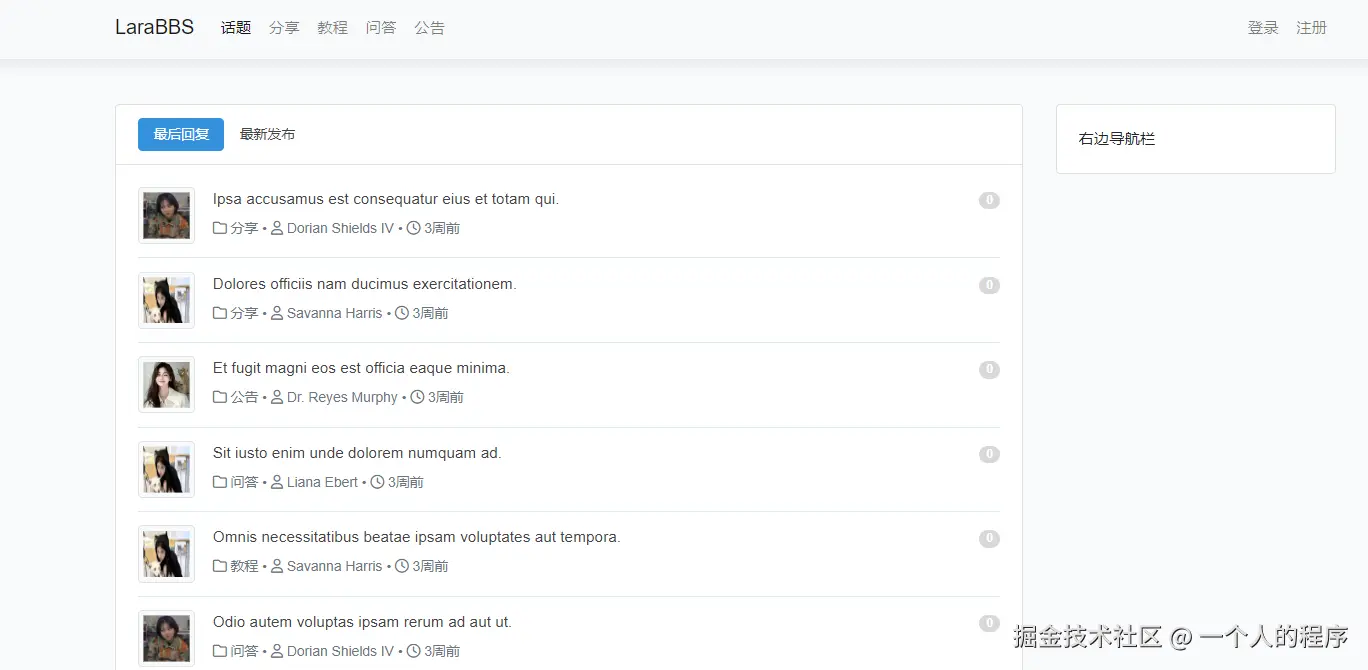Open Dorian Shields IV in 'Odio autem' row
1368x670 pixels.
340,651
